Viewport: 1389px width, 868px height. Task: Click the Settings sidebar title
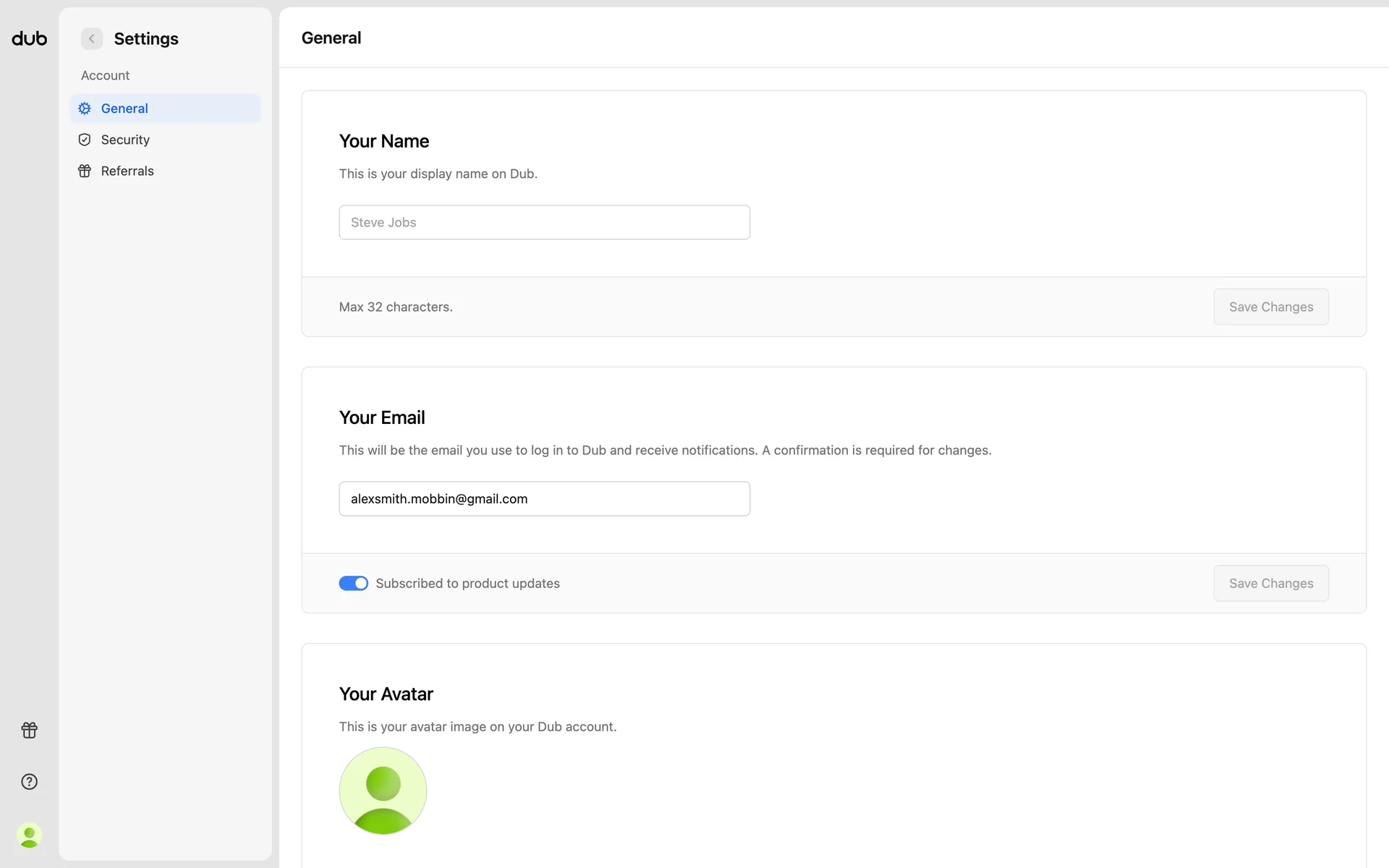click(146, 38)
